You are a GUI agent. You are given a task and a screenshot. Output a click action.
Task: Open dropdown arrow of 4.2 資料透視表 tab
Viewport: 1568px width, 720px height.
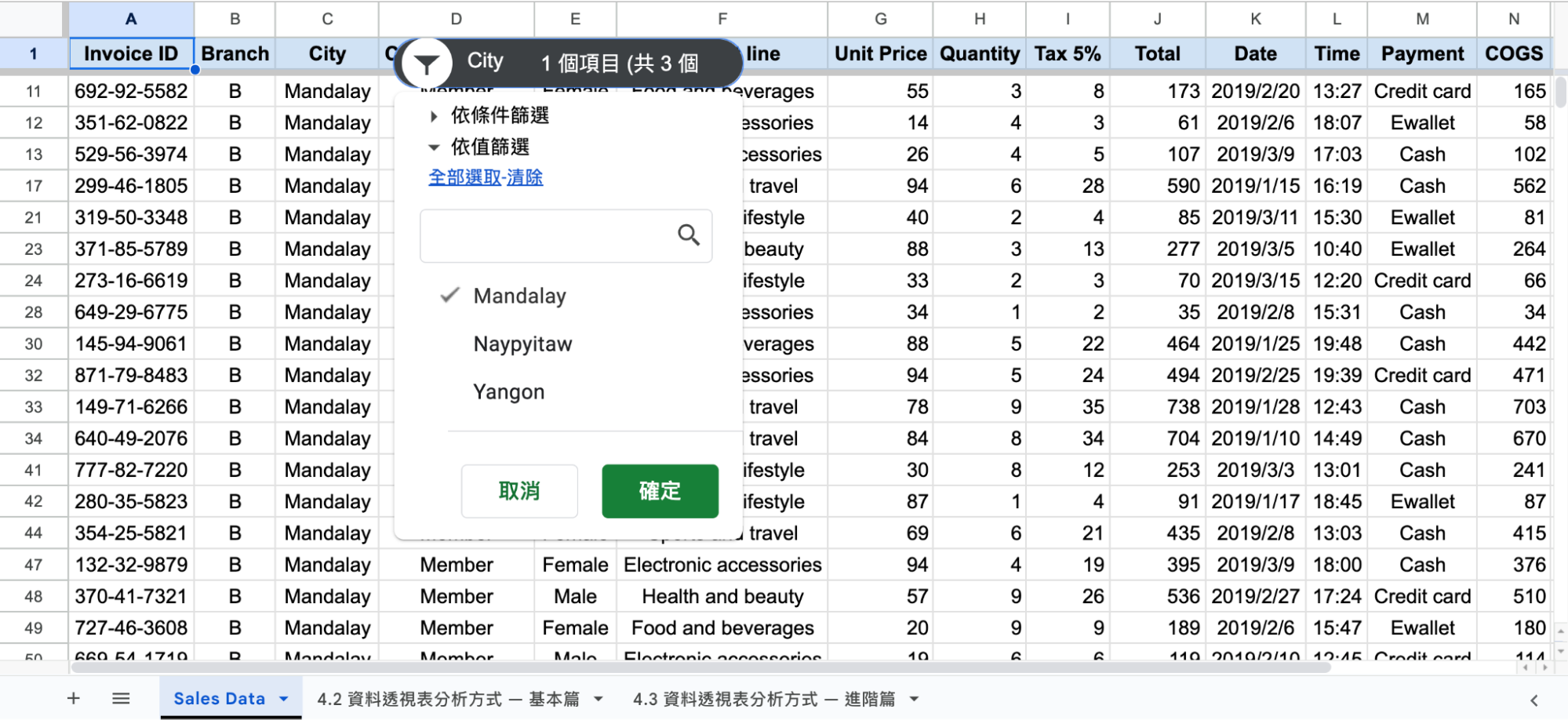pyautogui.click(x=598, y=698)
